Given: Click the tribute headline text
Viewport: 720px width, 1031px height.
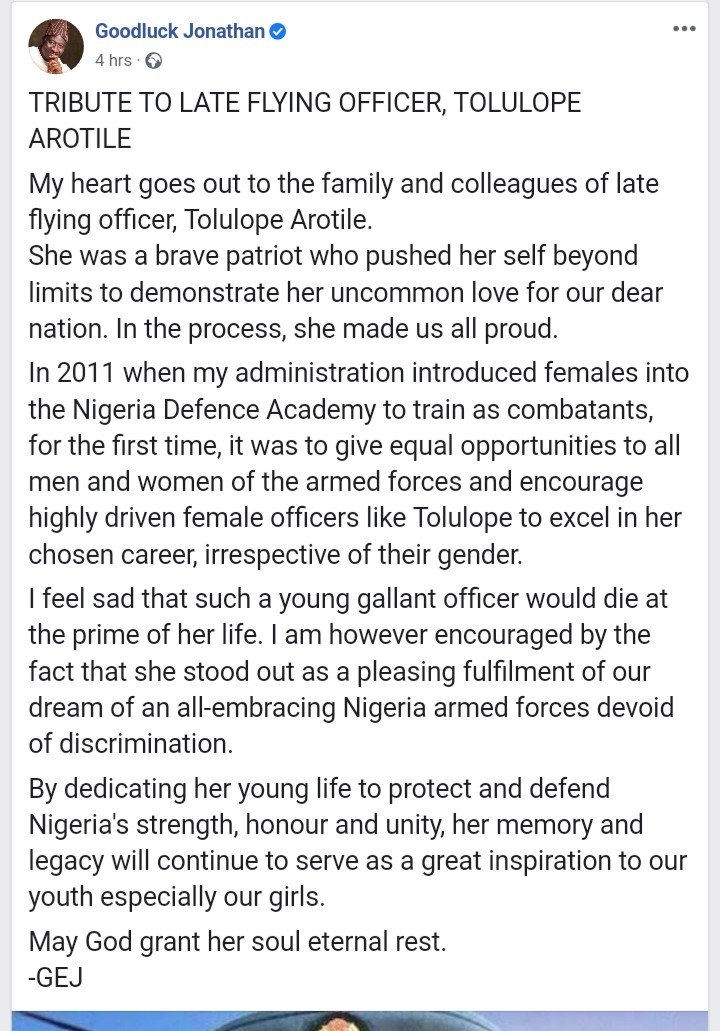Looking at the screenshot, I should pyautogui.click(x=304, y=120).
